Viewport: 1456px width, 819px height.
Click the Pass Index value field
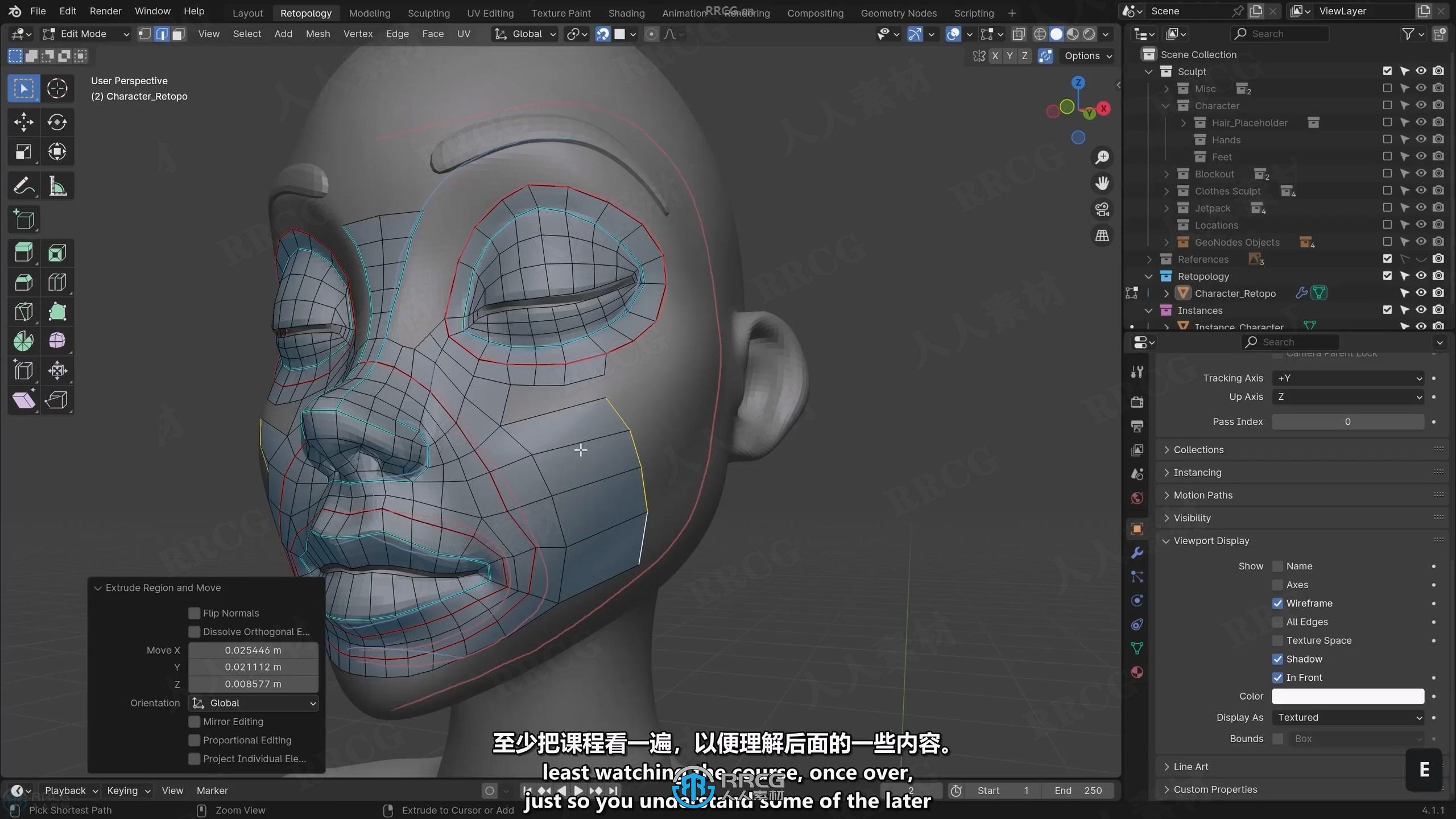(x=1347, y=422)
